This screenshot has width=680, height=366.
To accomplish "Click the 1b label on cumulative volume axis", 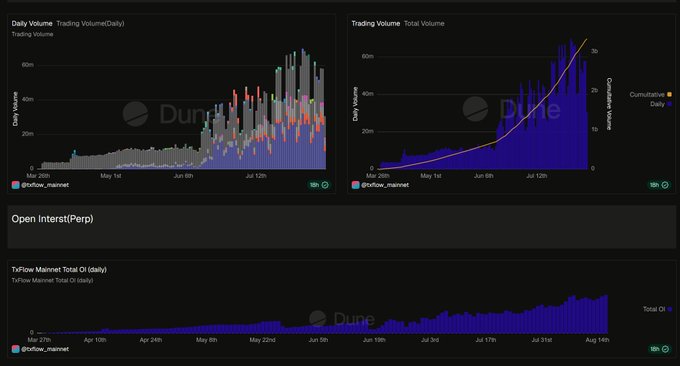I will click(594, 129).
